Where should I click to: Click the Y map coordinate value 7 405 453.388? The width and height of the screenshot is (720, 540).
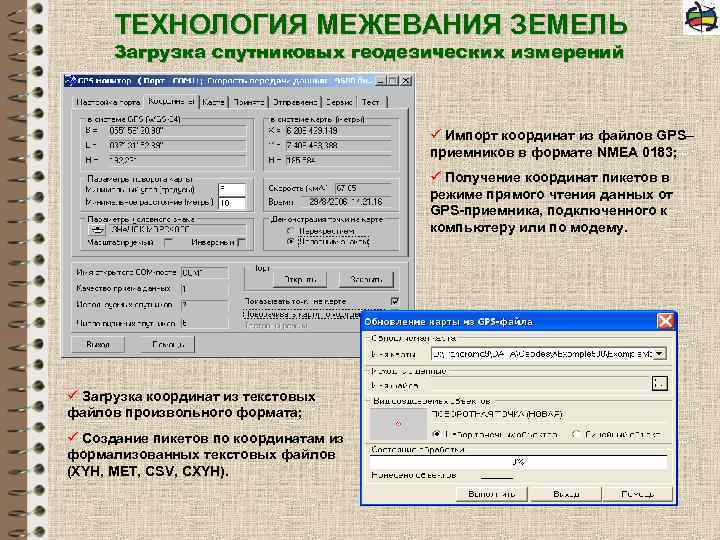338,146
